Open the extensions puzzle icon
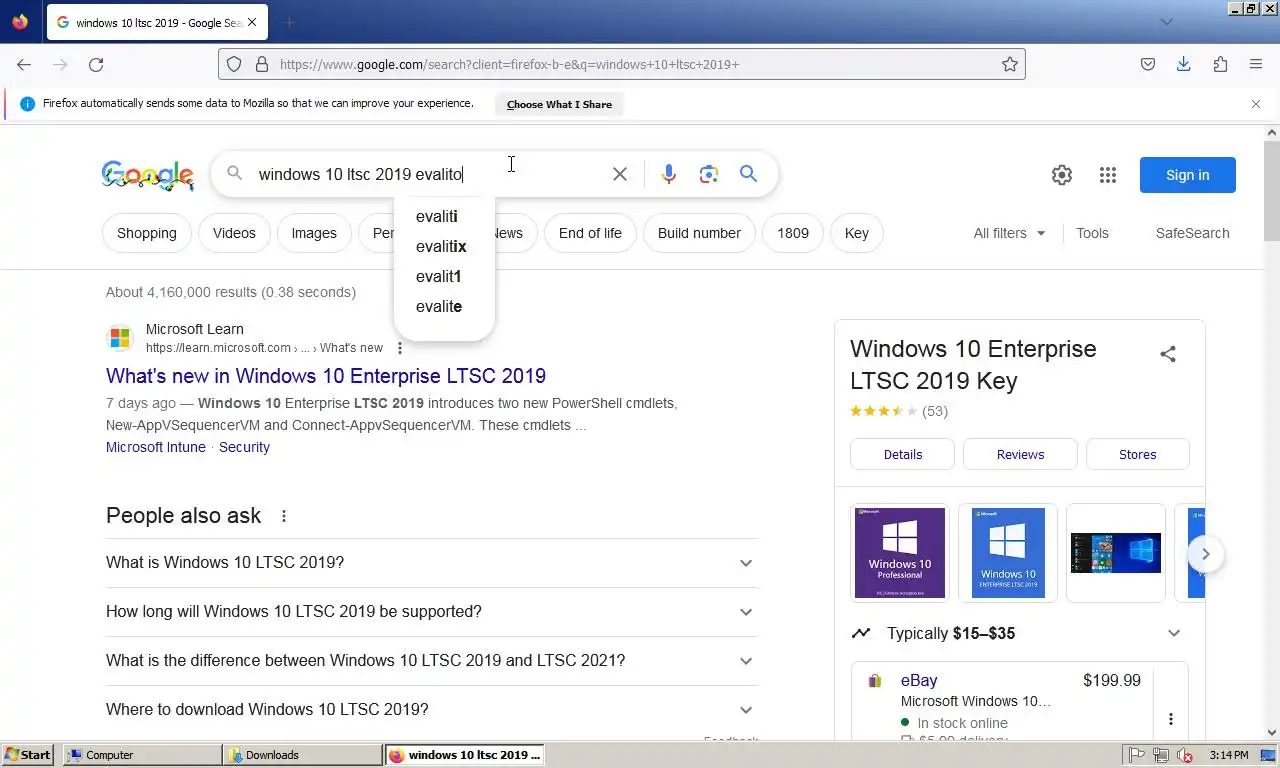Screen dimensions: 1280x768 [1220, 64]
